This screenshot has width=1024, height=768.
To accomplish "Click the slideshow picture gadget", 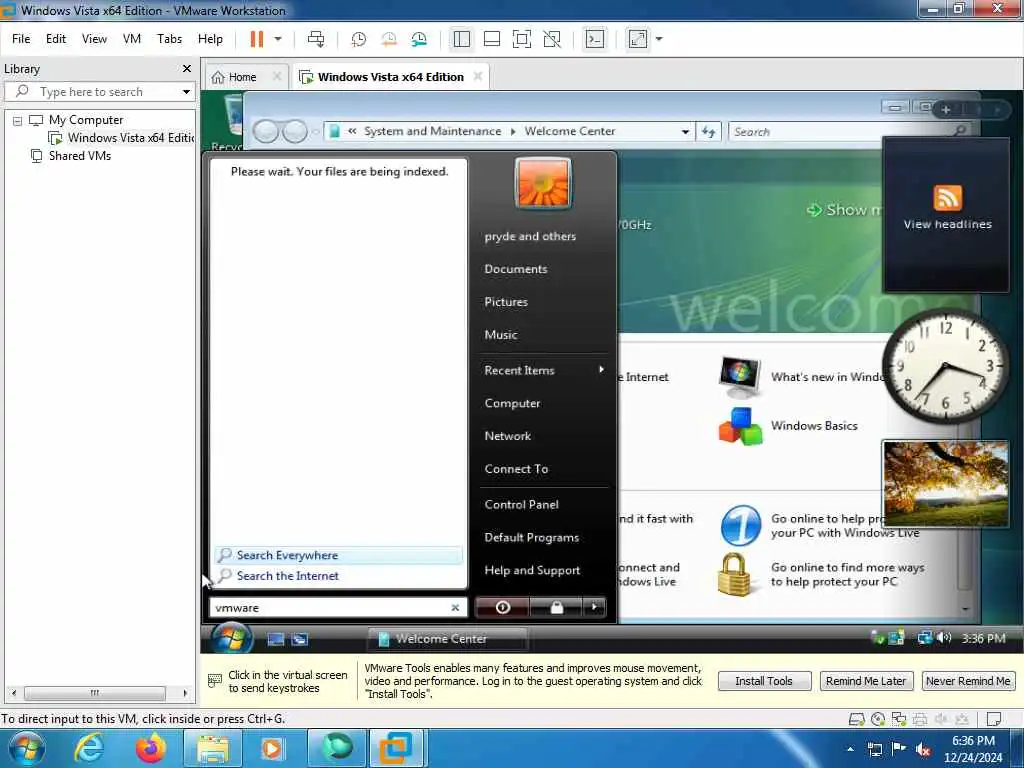I will (946, 483).
